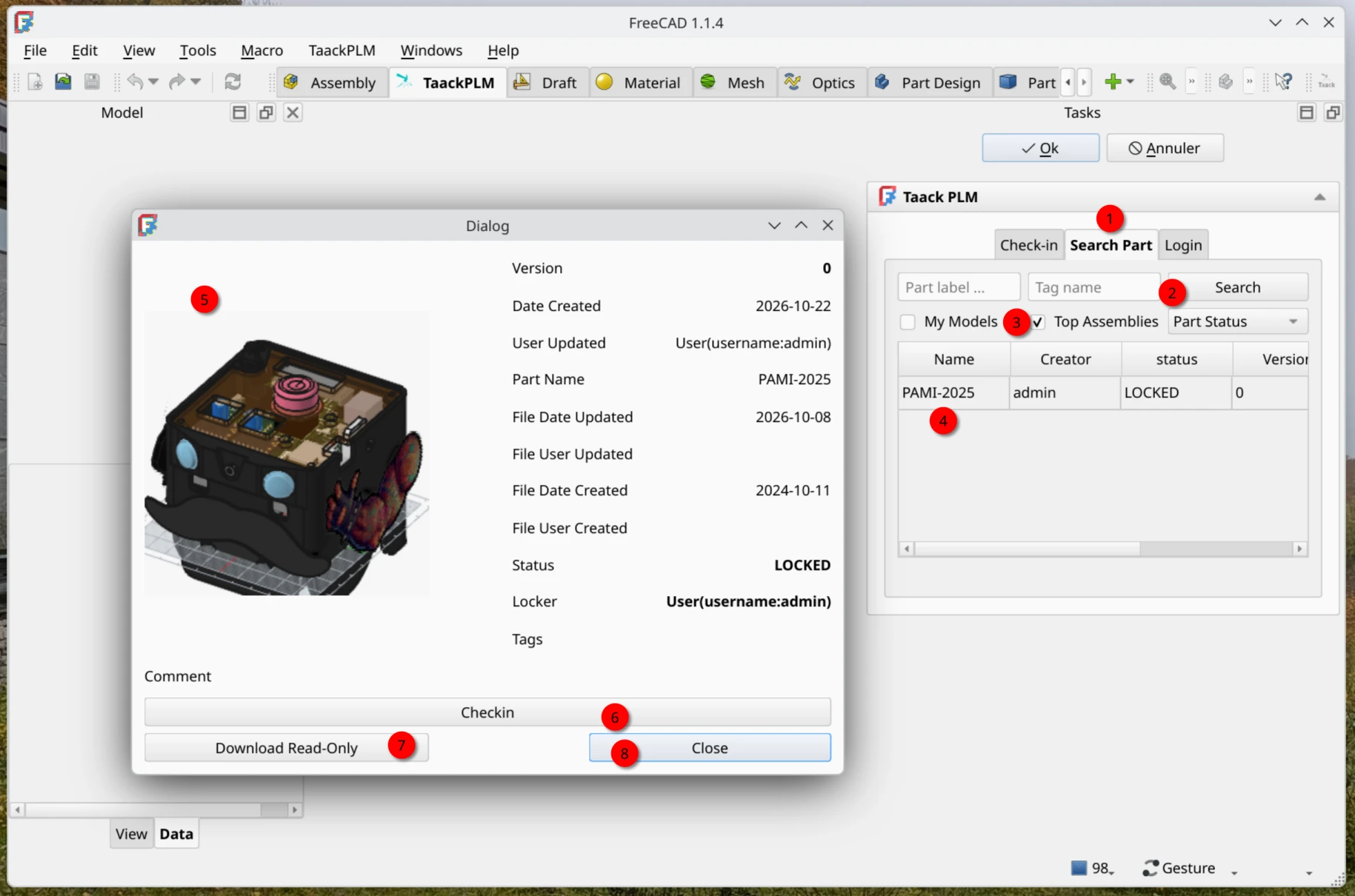1355x896 pixels.
Task: Switch to the Login tab
Action: pyautogui.click(x=1183, y=245)
